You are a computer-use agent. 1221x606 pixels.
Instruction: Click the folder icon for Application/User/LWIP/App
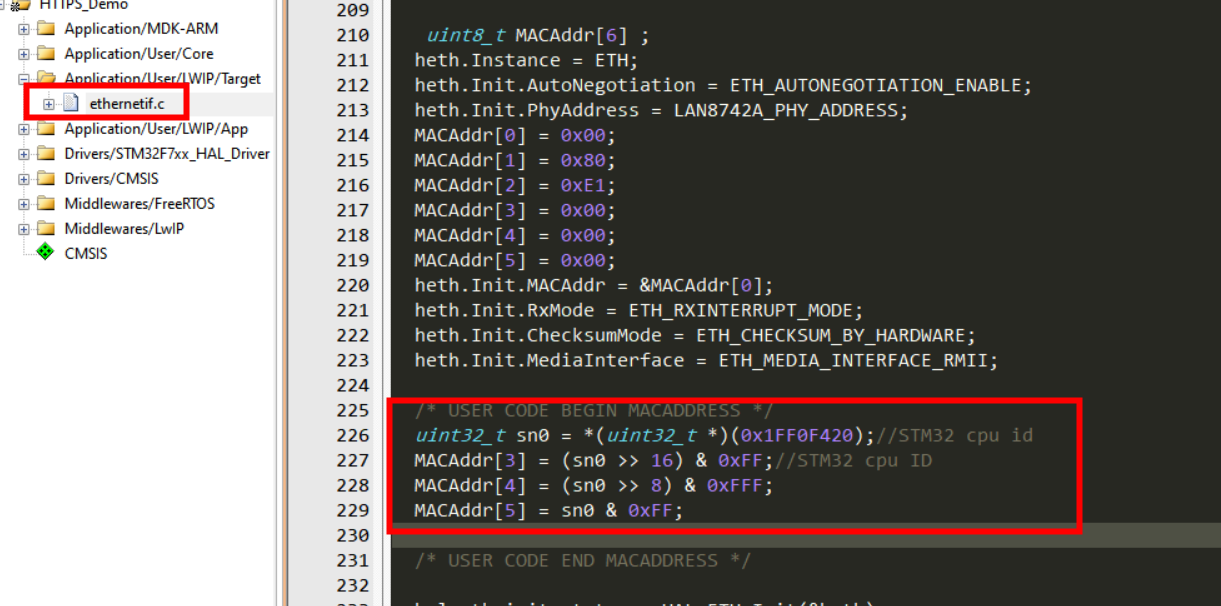pos(46,128)
